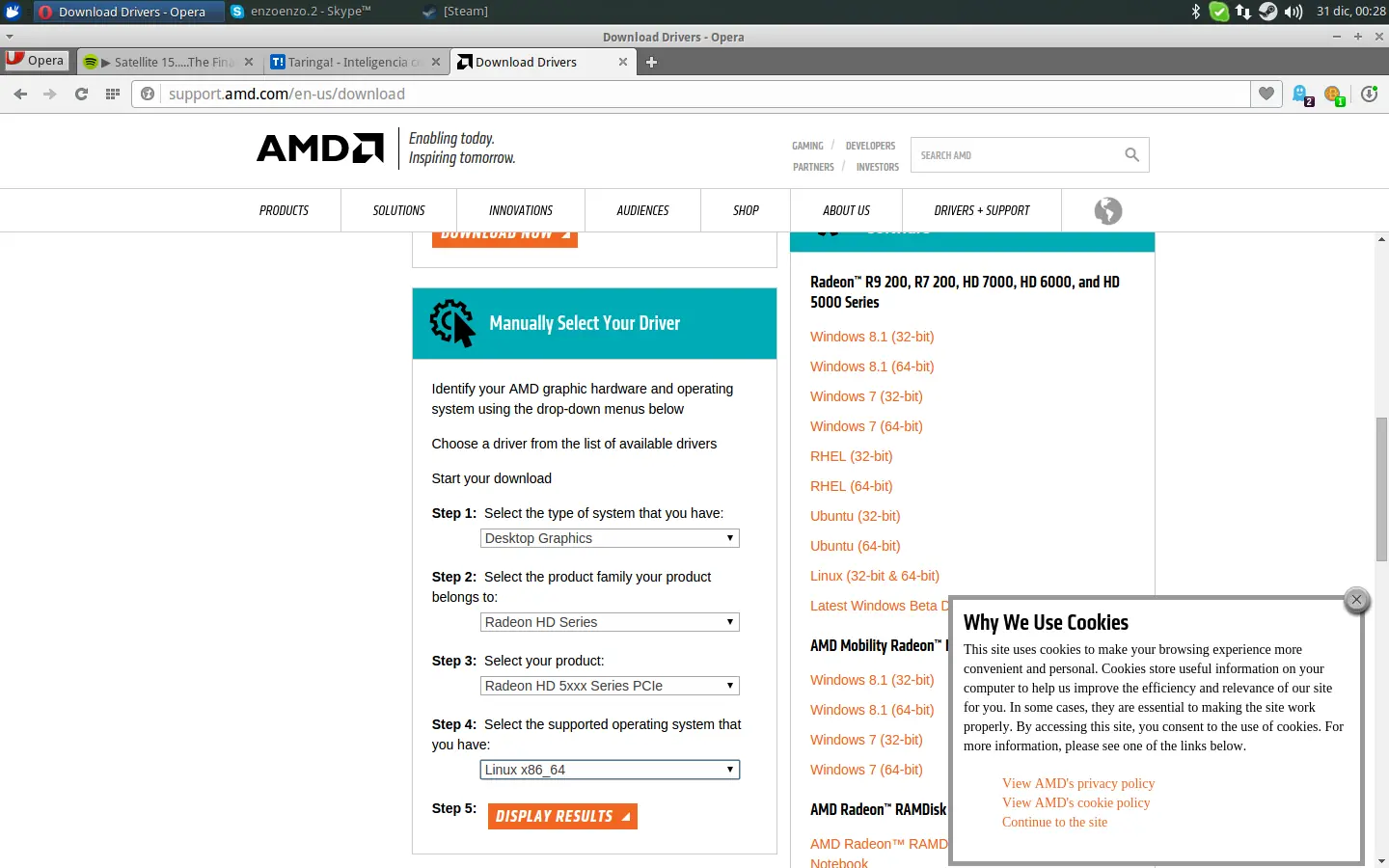Open the Opera menu button
The width and height of the screenshot is (1389, 868).
(36, 60)
